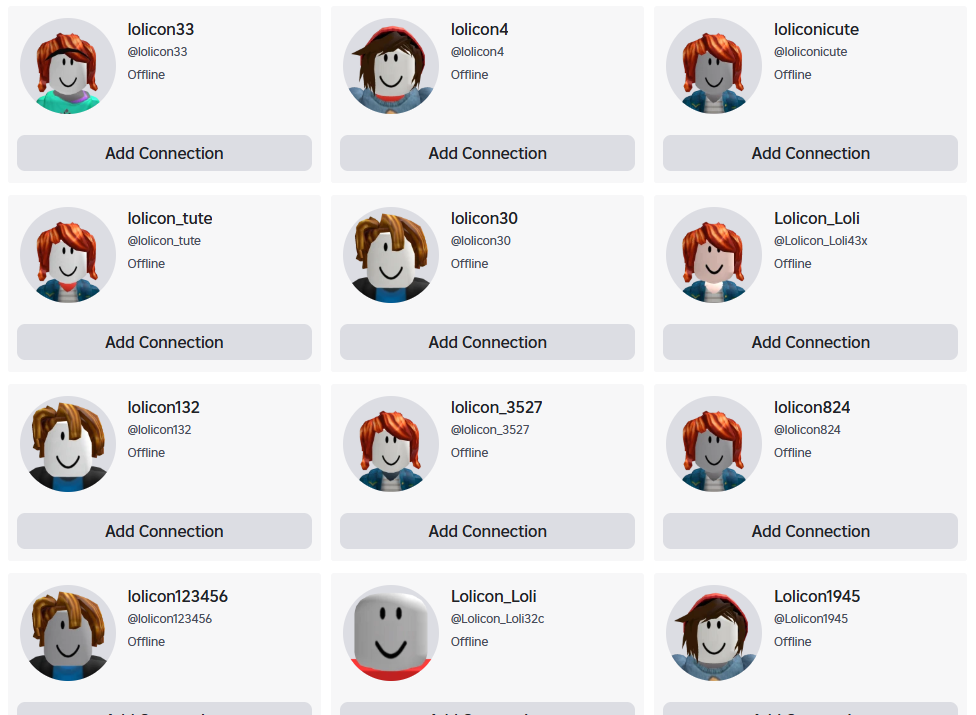Click the Offline status under @lolicon4
Viewport: 976px width, 715px height.
click(x=469, y=75)
